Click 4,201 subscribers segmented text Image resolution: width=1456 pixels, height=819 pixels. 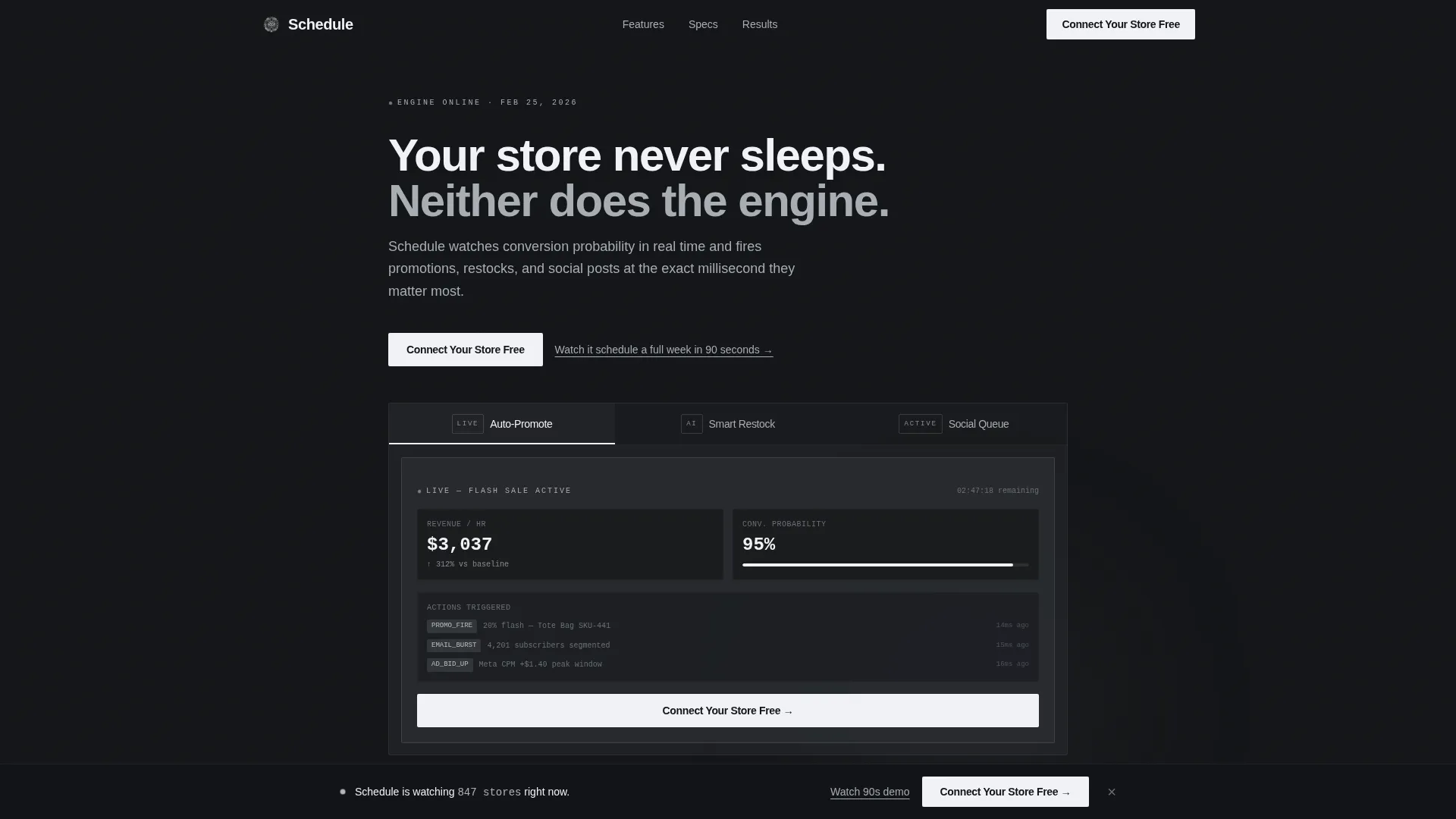(548, 645)
